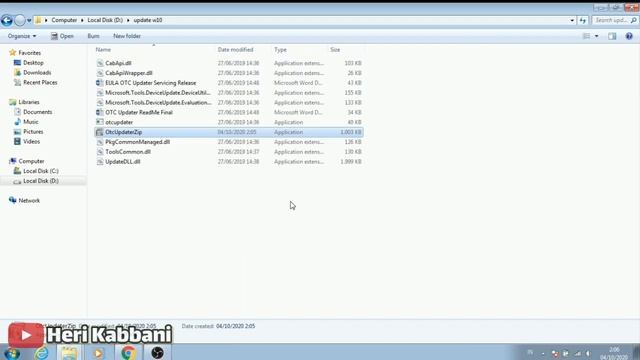Open the Pictures library
The width and height of the screenshot is (640, 360).
(x=33, y=131)
